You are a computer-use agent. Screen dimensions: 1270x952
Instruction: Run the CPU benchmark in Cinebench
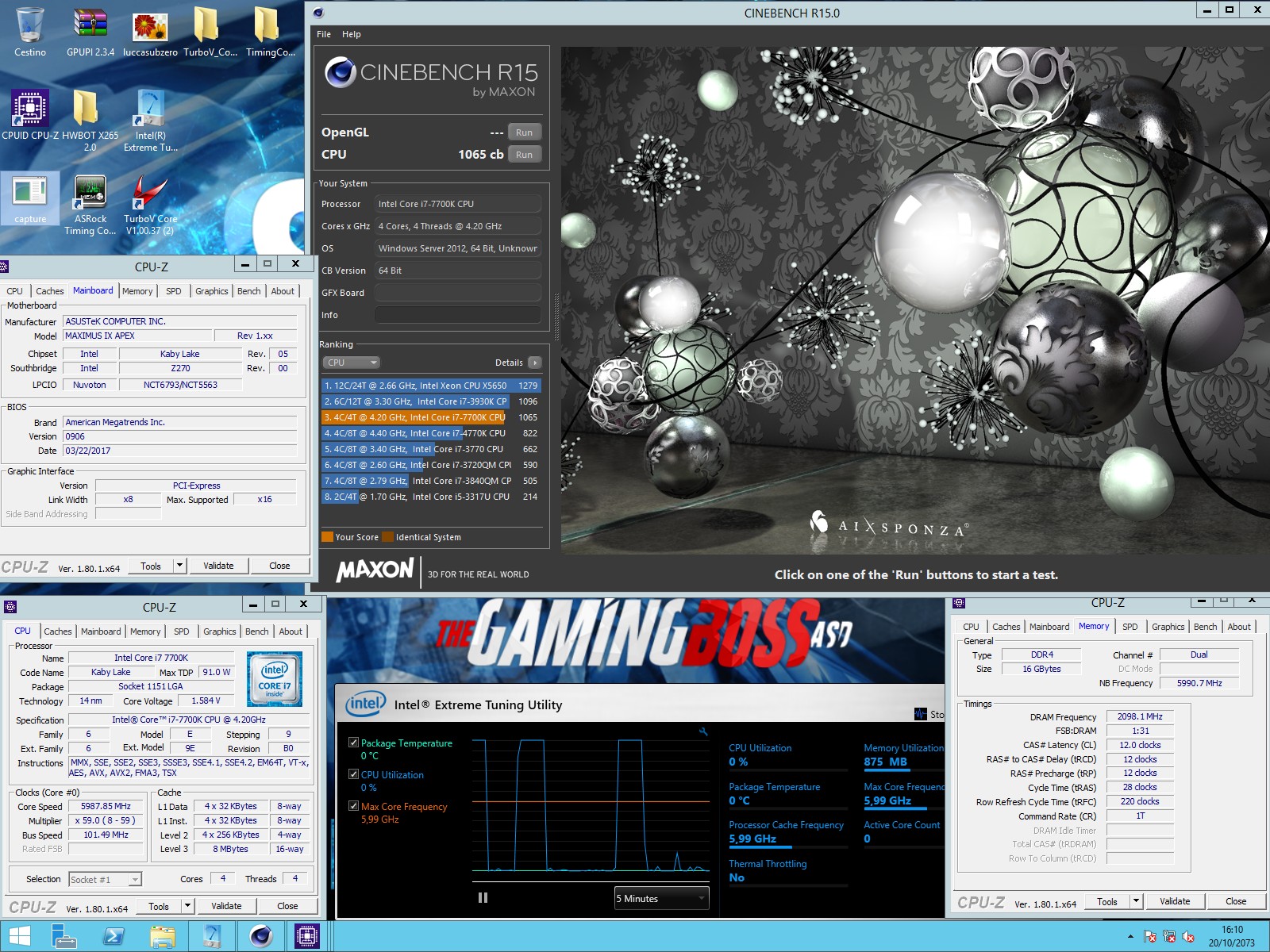[524, 155]
